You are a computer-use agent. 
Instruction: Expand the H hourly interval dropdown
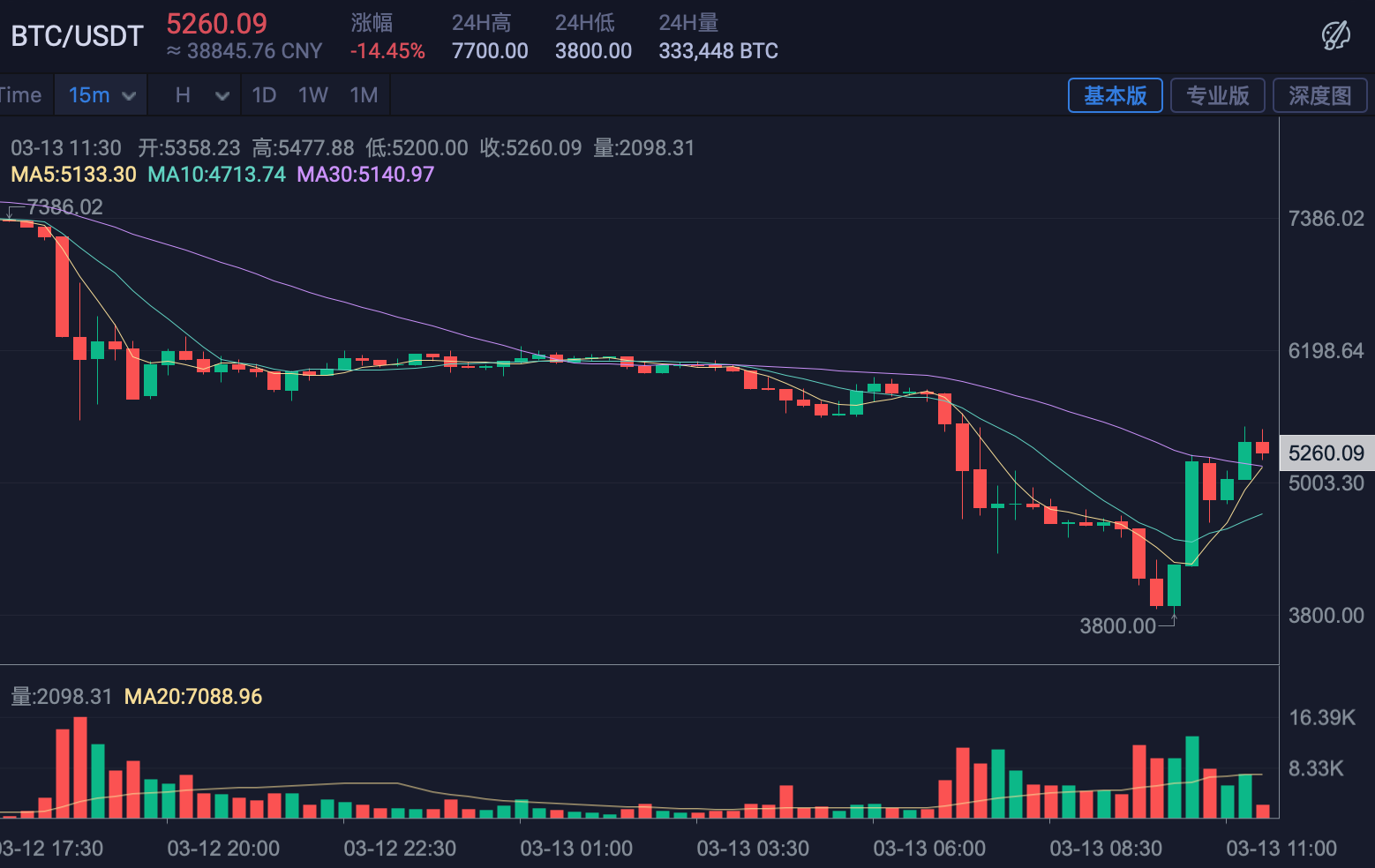tap(201, 95)
